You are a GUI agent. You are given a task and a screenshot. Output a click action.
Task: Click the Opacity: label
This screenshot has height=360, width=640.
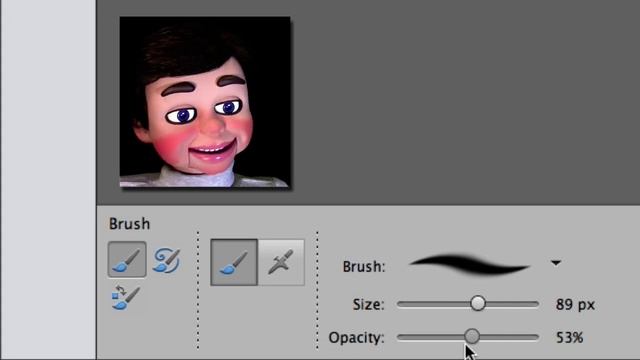tap(356, 338)
